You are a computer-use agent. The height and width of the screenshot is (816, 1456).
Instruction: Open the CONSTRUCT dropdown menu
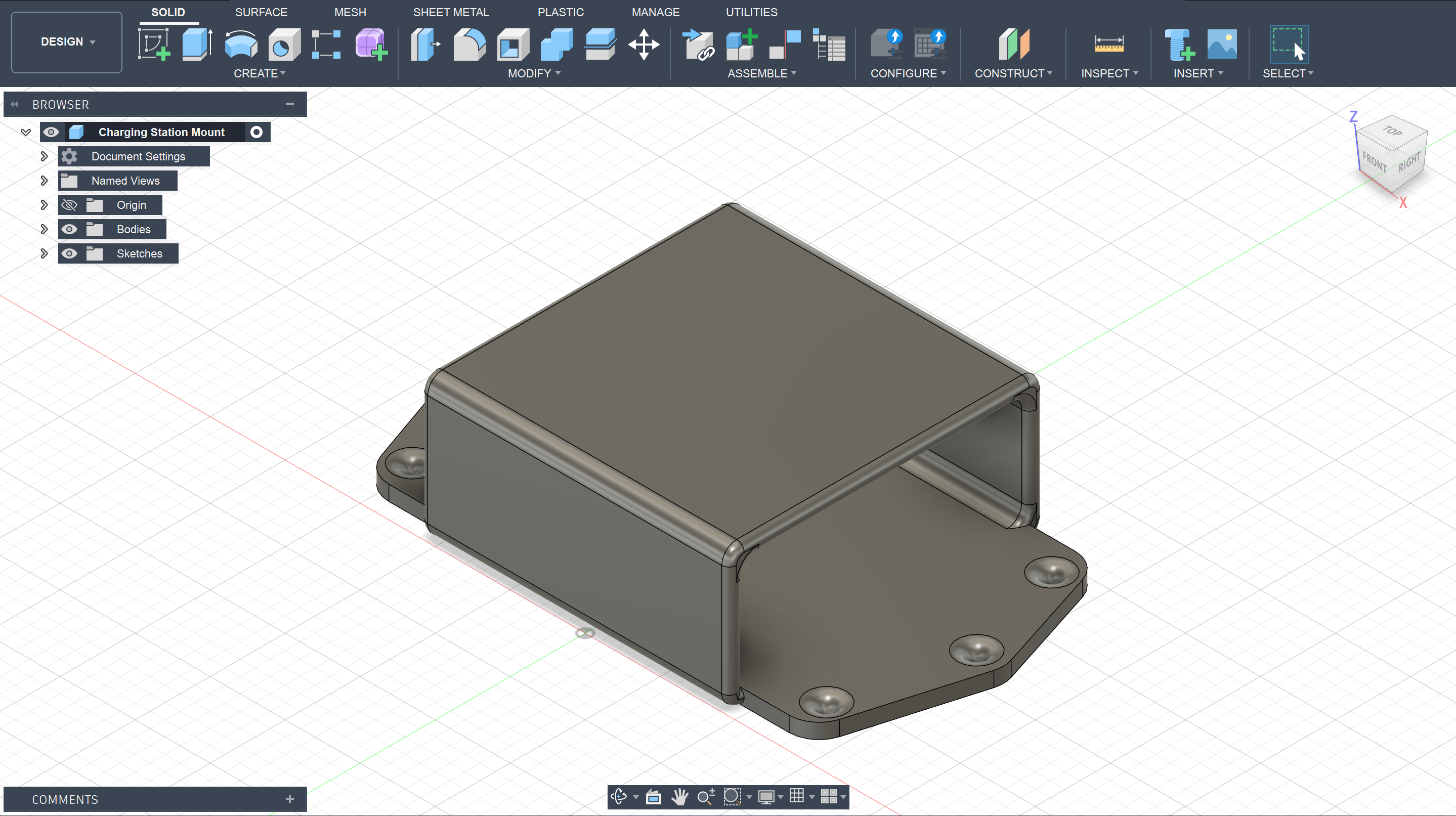click(x=1013, y=73)
